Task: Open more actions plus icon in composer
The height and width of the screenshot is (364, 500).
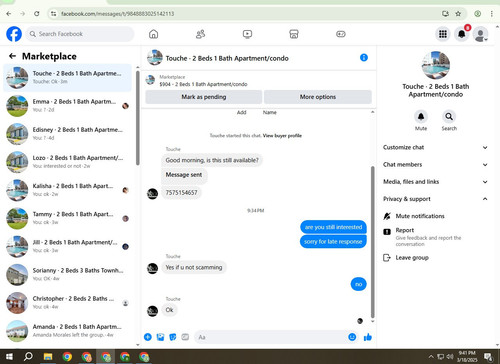Action: point(148,337)
